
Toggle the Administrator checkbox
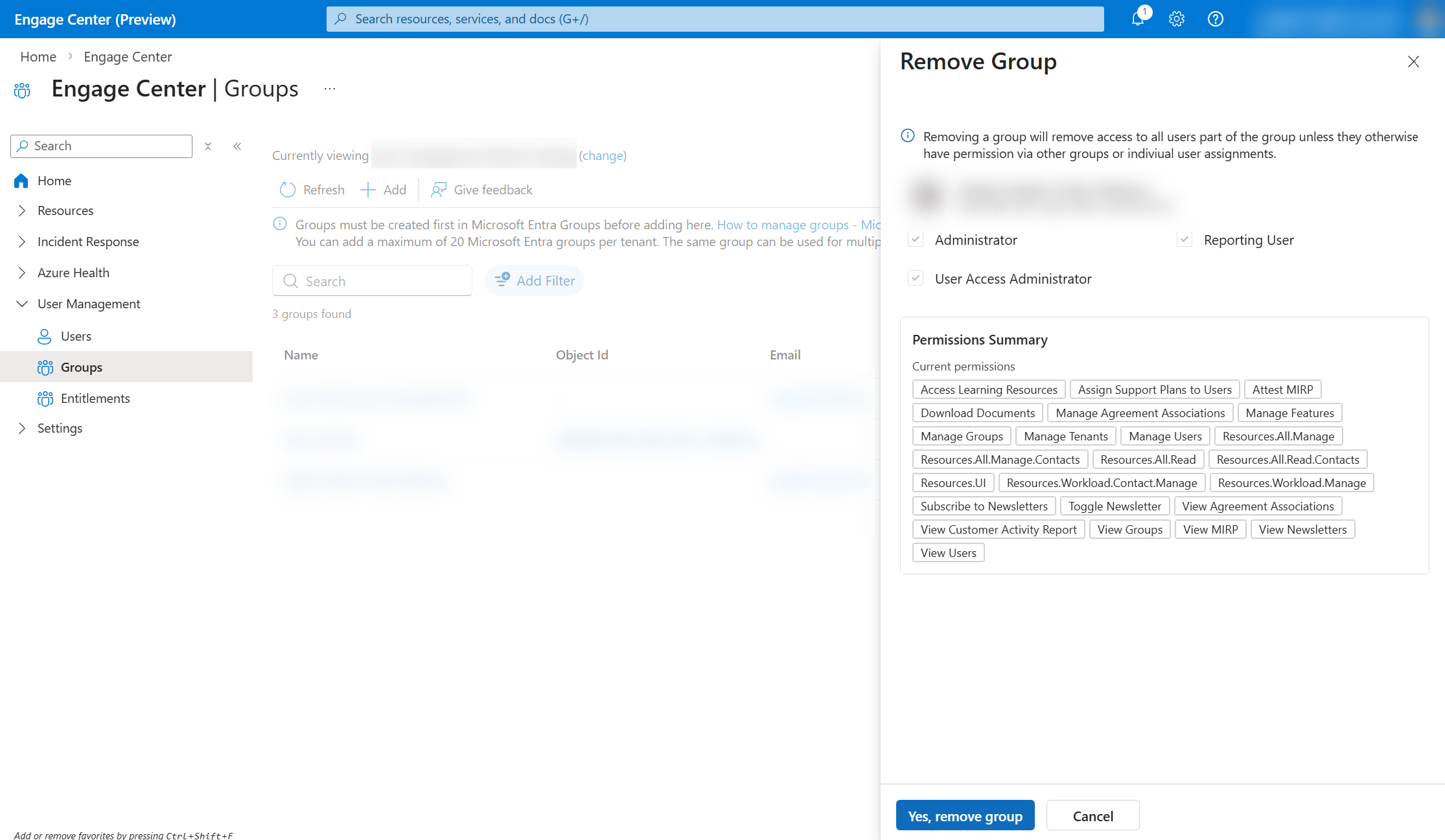coord(916,240)
